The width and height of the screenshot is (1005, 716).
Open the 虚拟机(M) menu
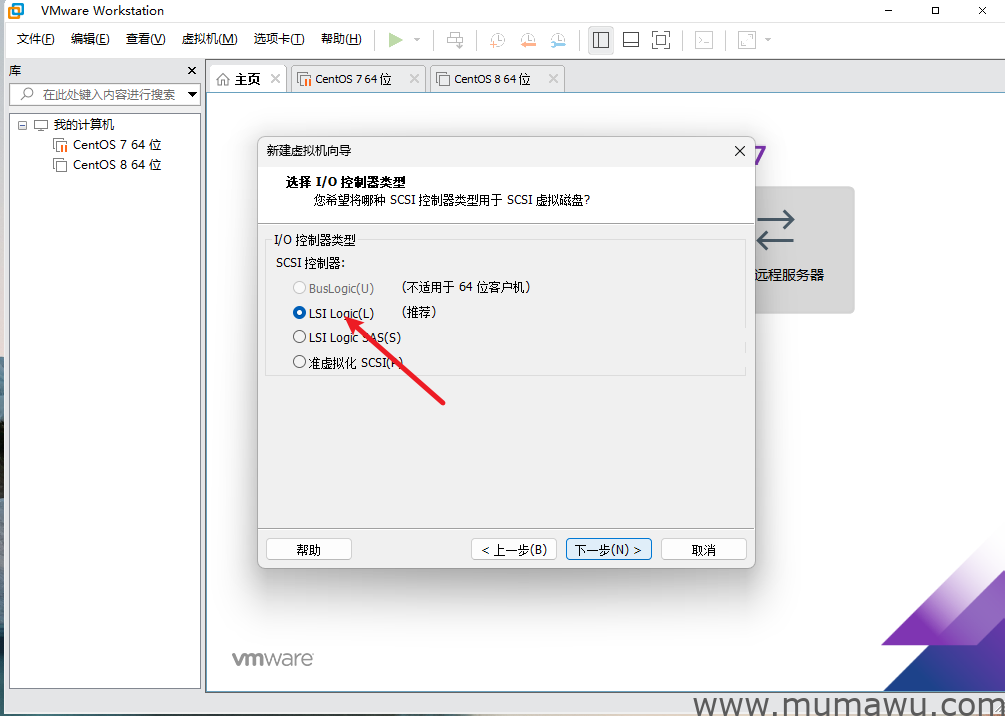pyautogui.click(x=209, y=39)
